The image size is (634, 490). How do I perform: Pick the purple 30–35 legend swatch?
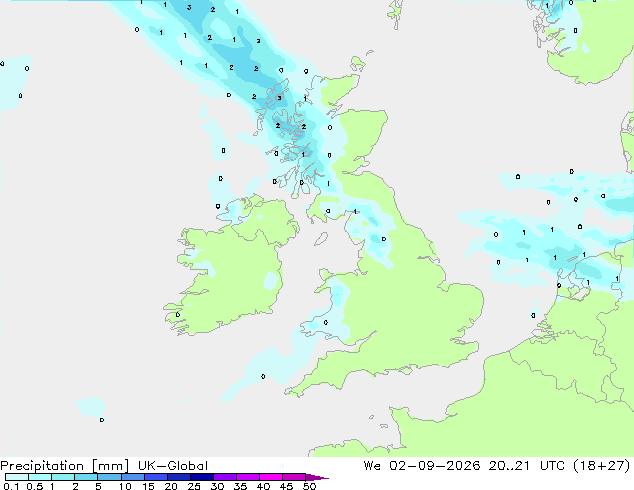click(225, 477)
